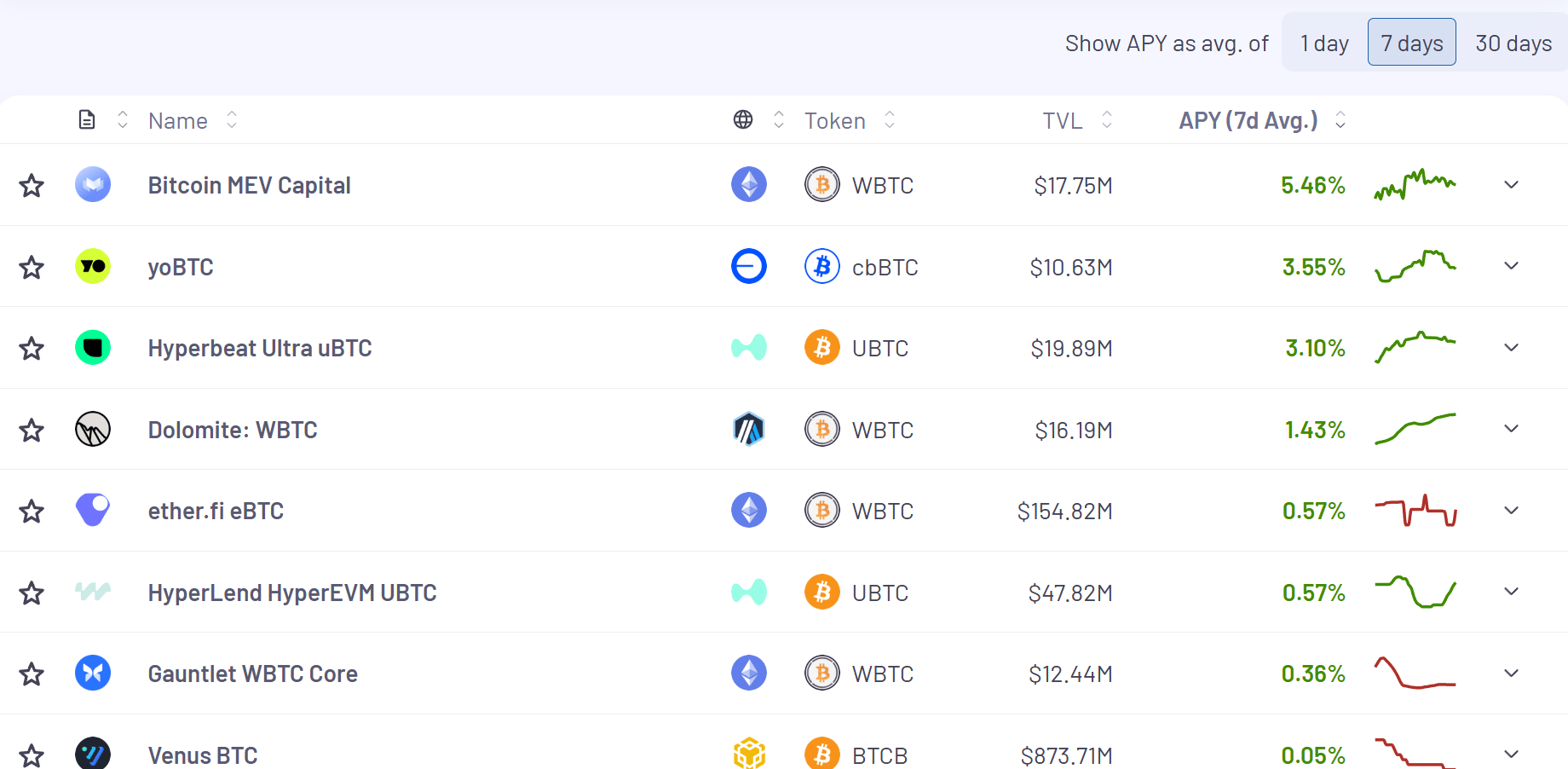Add Hyperbeat Ultra uBTC to favorites
The width and height of the screenshot is (1568, 769).
32,348
